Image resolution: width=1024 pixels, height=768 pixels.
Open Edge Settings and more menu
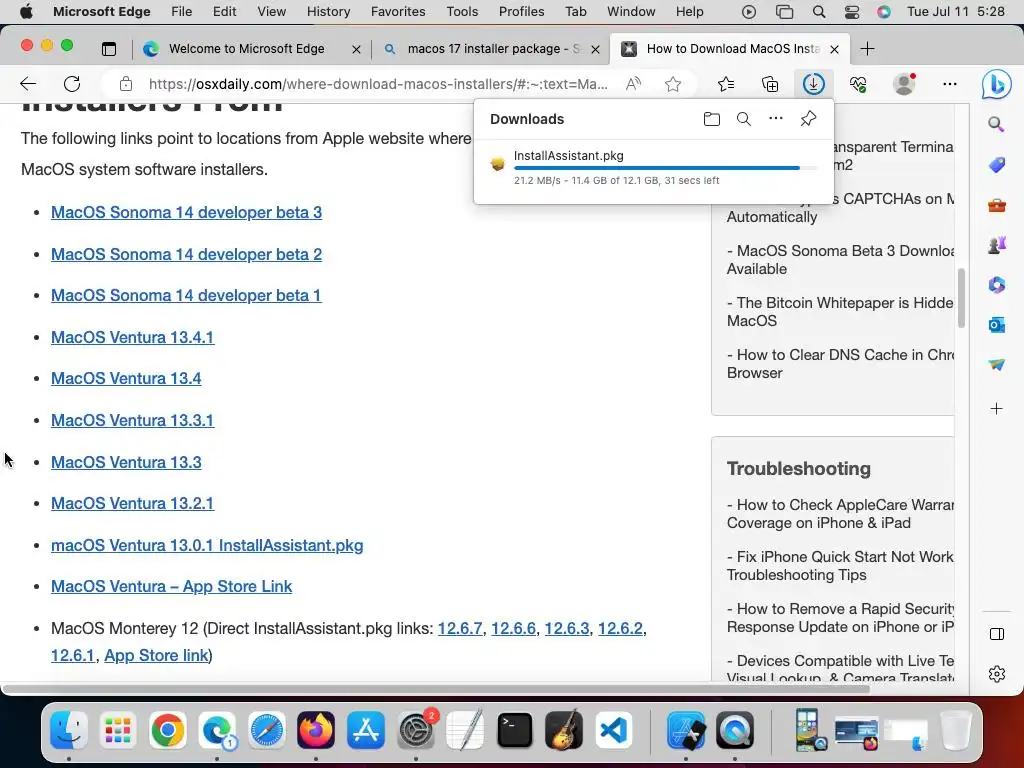(950, 84)
